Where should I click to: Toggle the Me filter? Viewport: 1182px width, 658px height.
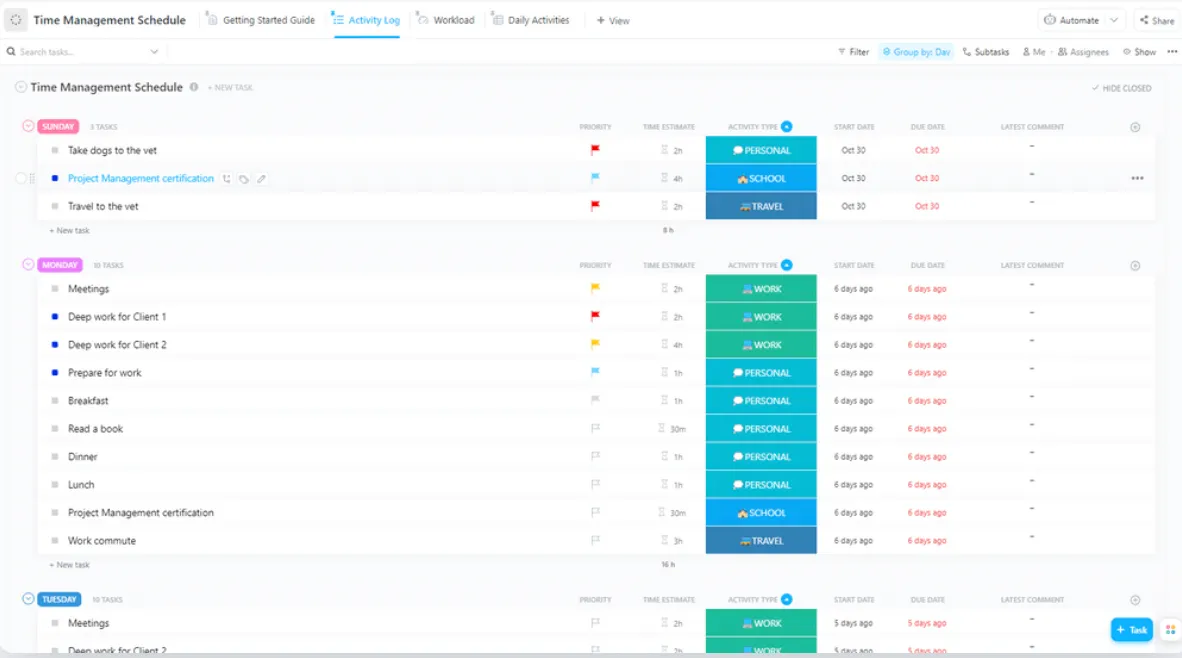[x=1033, y=52]
